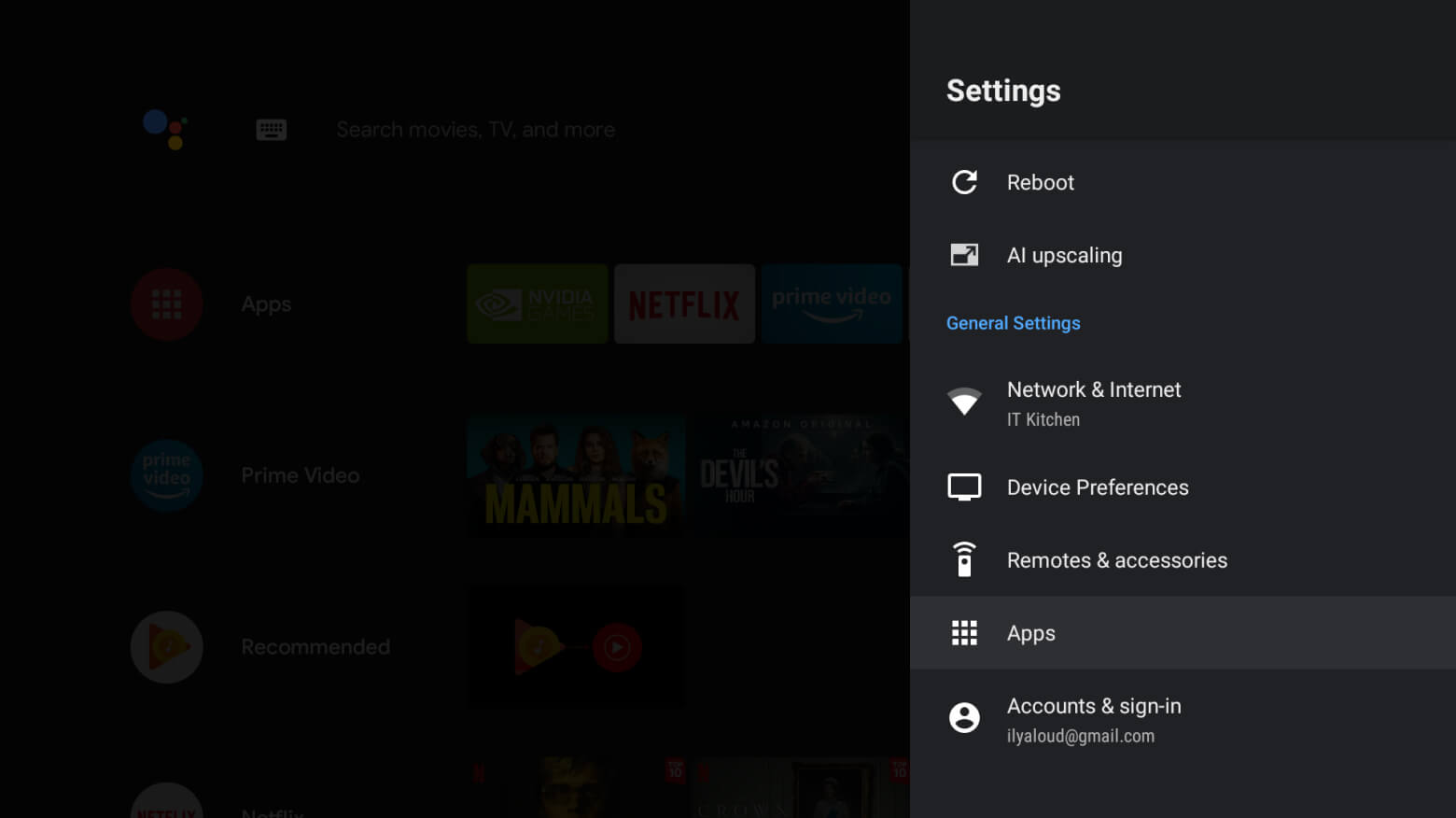Click the Google Play Recommended channel icon

pyautogui.click(x=166, y=646)
